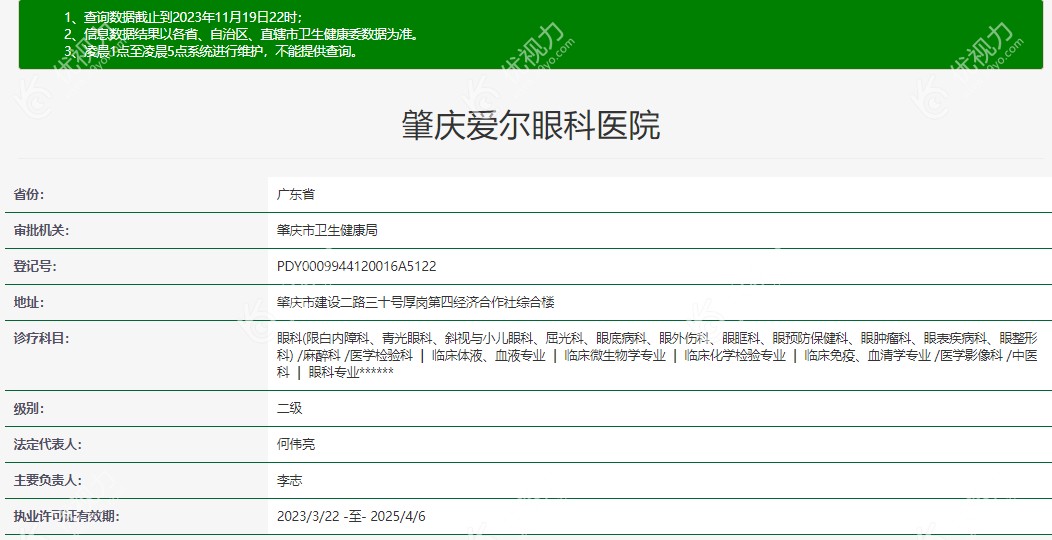The image size is (1052, 540).
Task: Select the 诊疗科目 label
Action: point(42,339)
